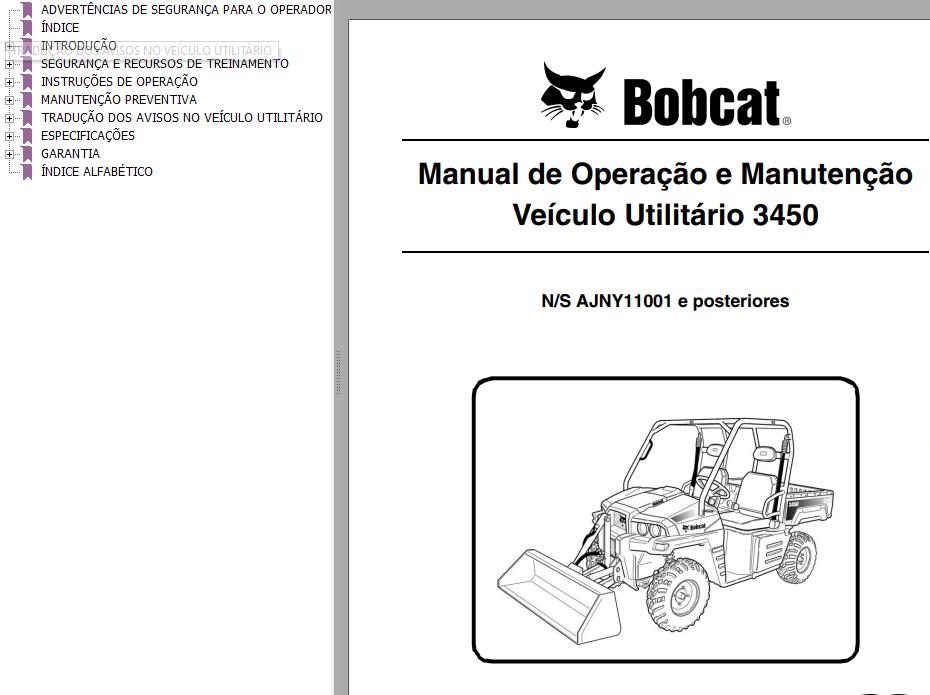Navigate to MANUTENÇÃO PREVENTIVA section
Screen dimensions: 930x695
(x=119, y=100)
